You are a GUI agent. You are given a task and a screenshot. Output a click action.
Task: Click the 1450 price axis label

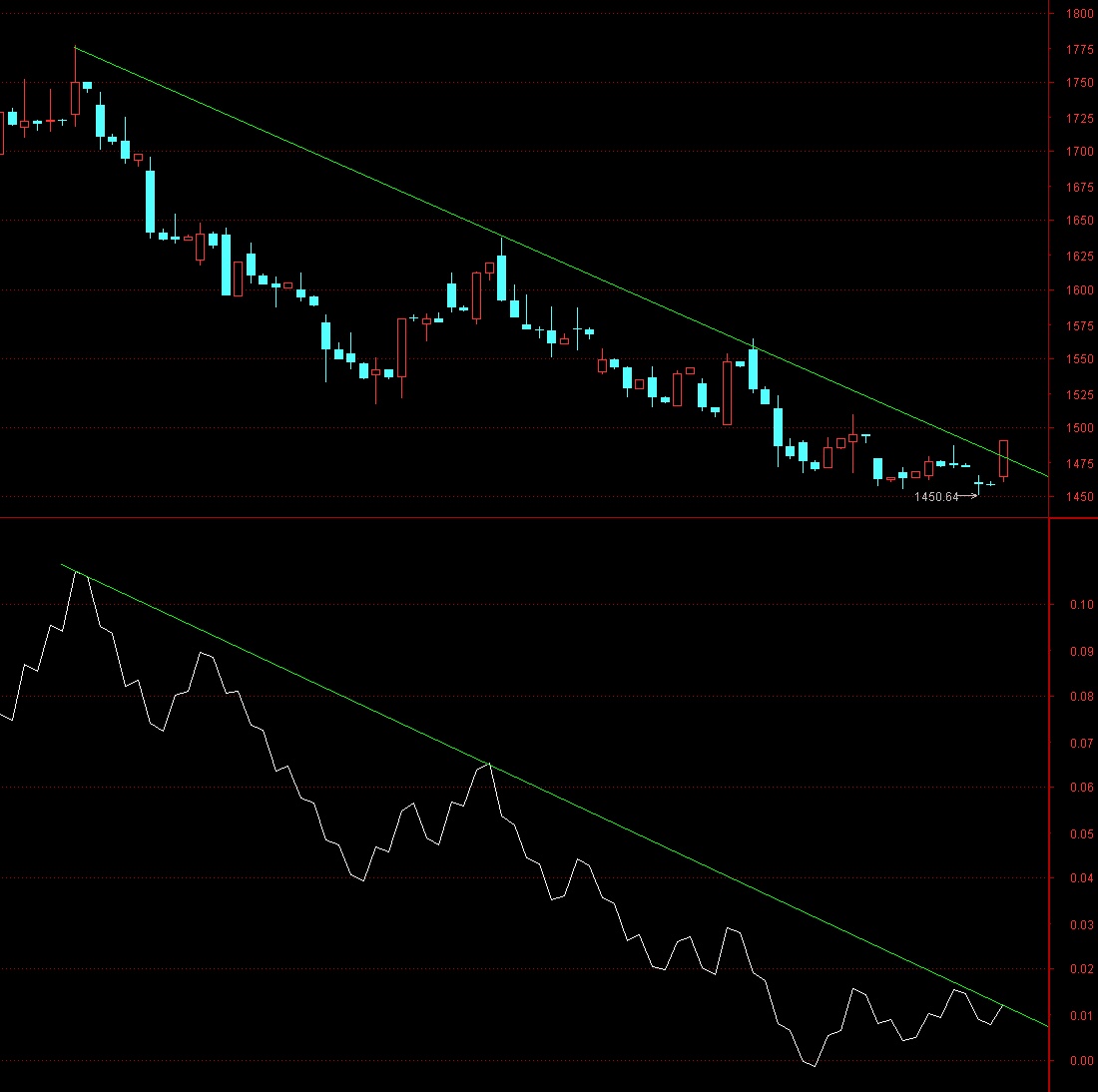[1079, 497]
